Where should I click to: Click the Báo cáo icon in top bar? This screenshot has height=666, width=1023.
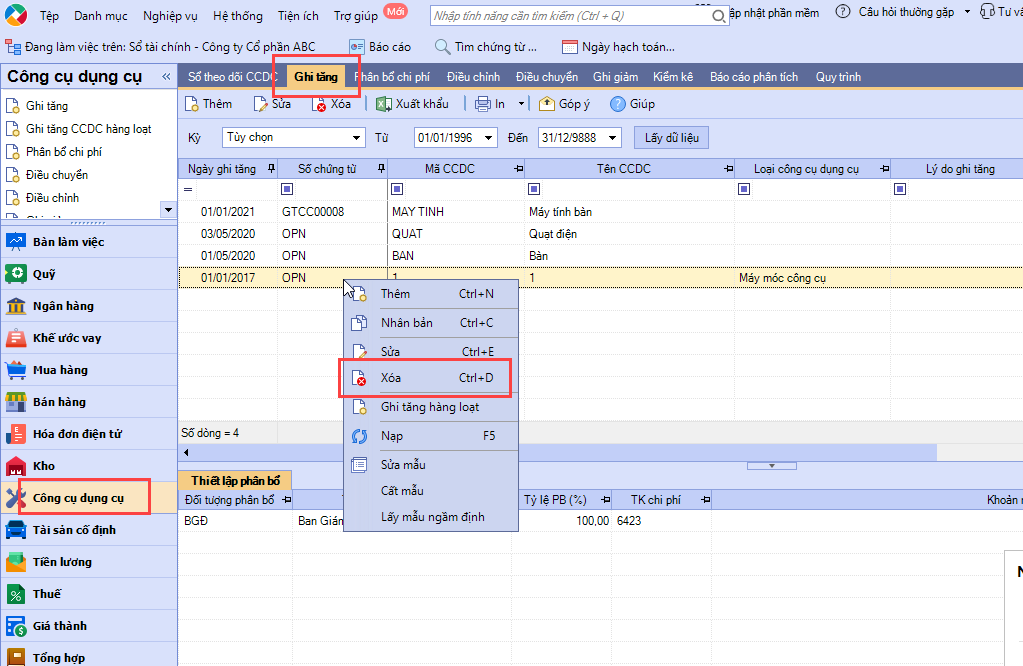[357, 47]
